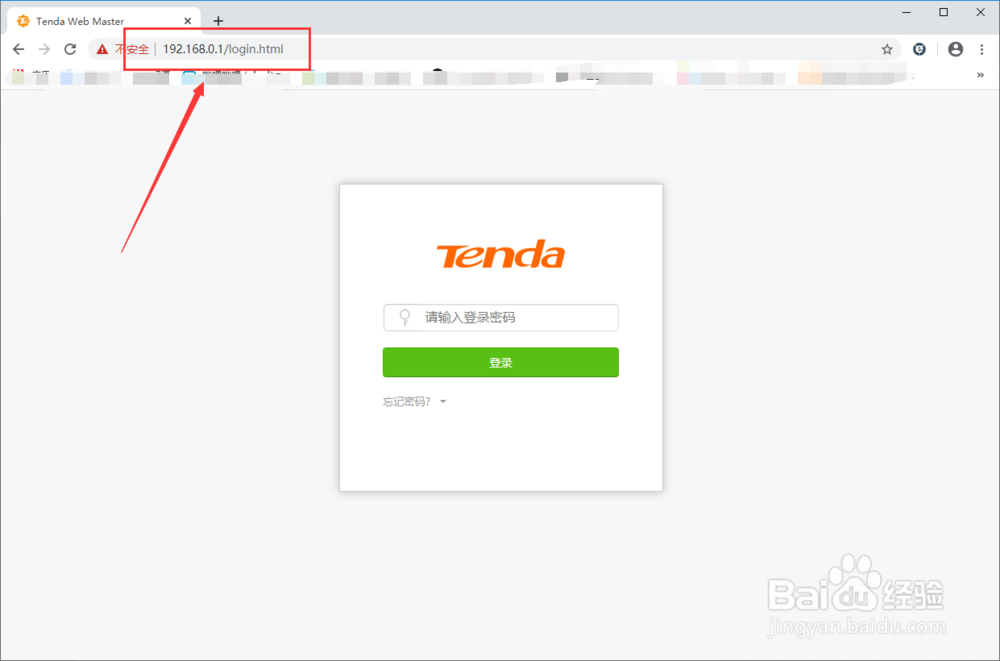Show more bookmarks with chevron overflow
This screenshot has height=661, width=1000.
[980, 75]
